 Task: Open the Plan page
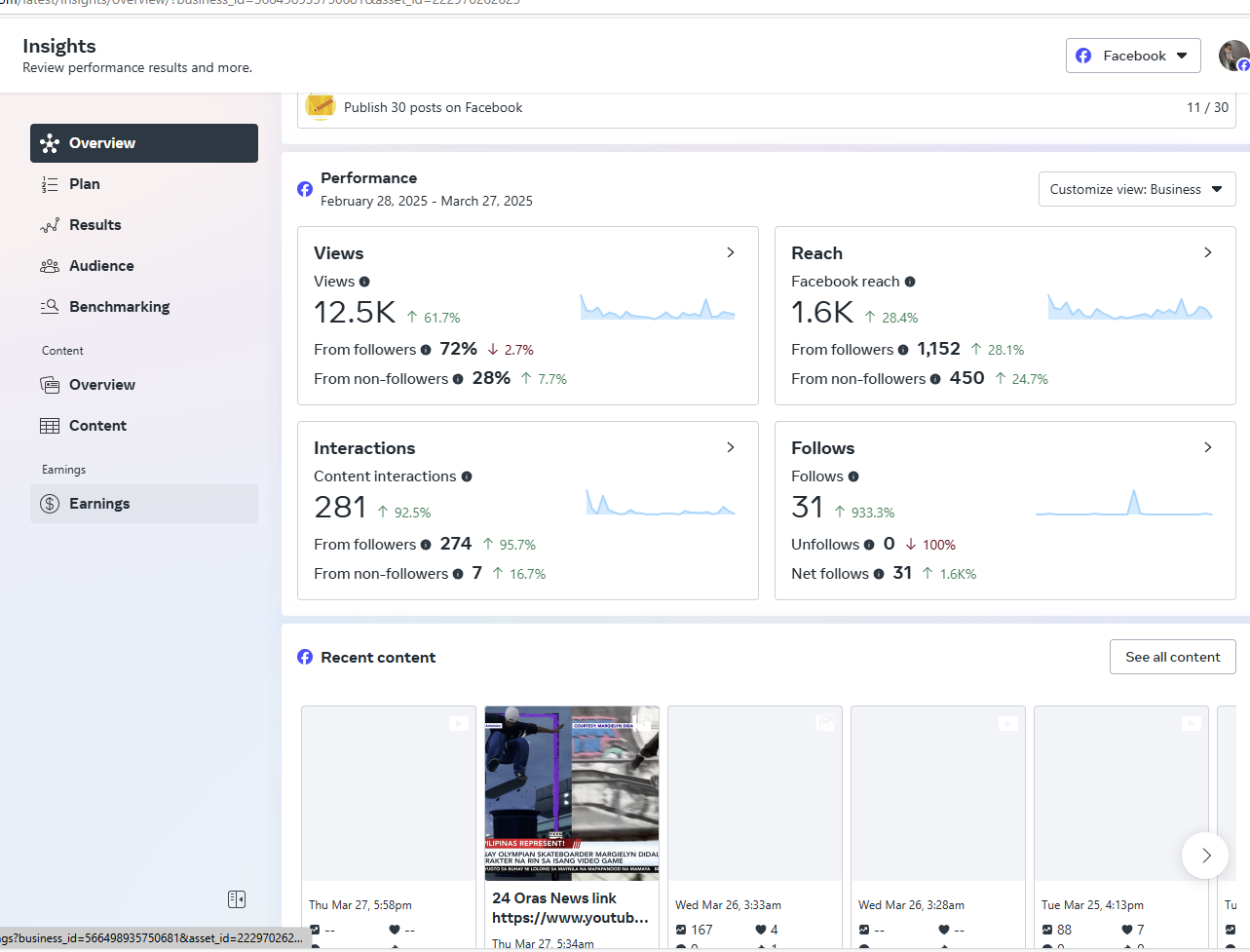[144, 184]
